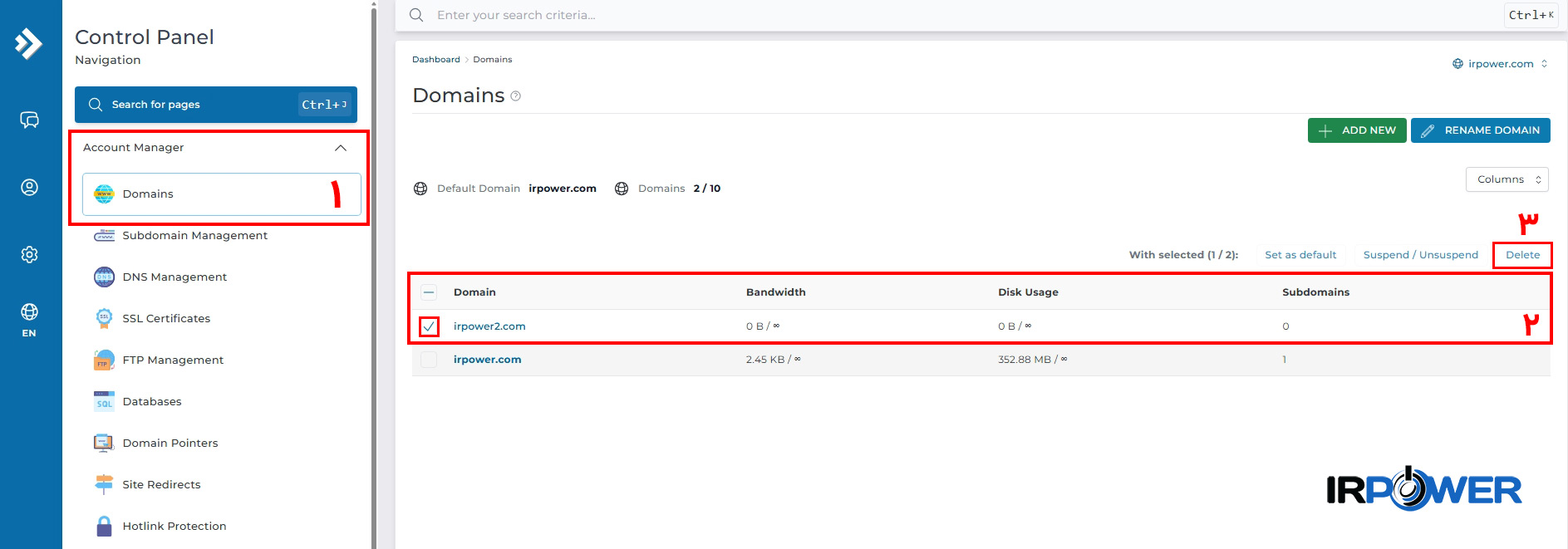The height and width of the screenshot is (549, 1568).
Task: Open the Domains menu item
Action: coord(222,194)
